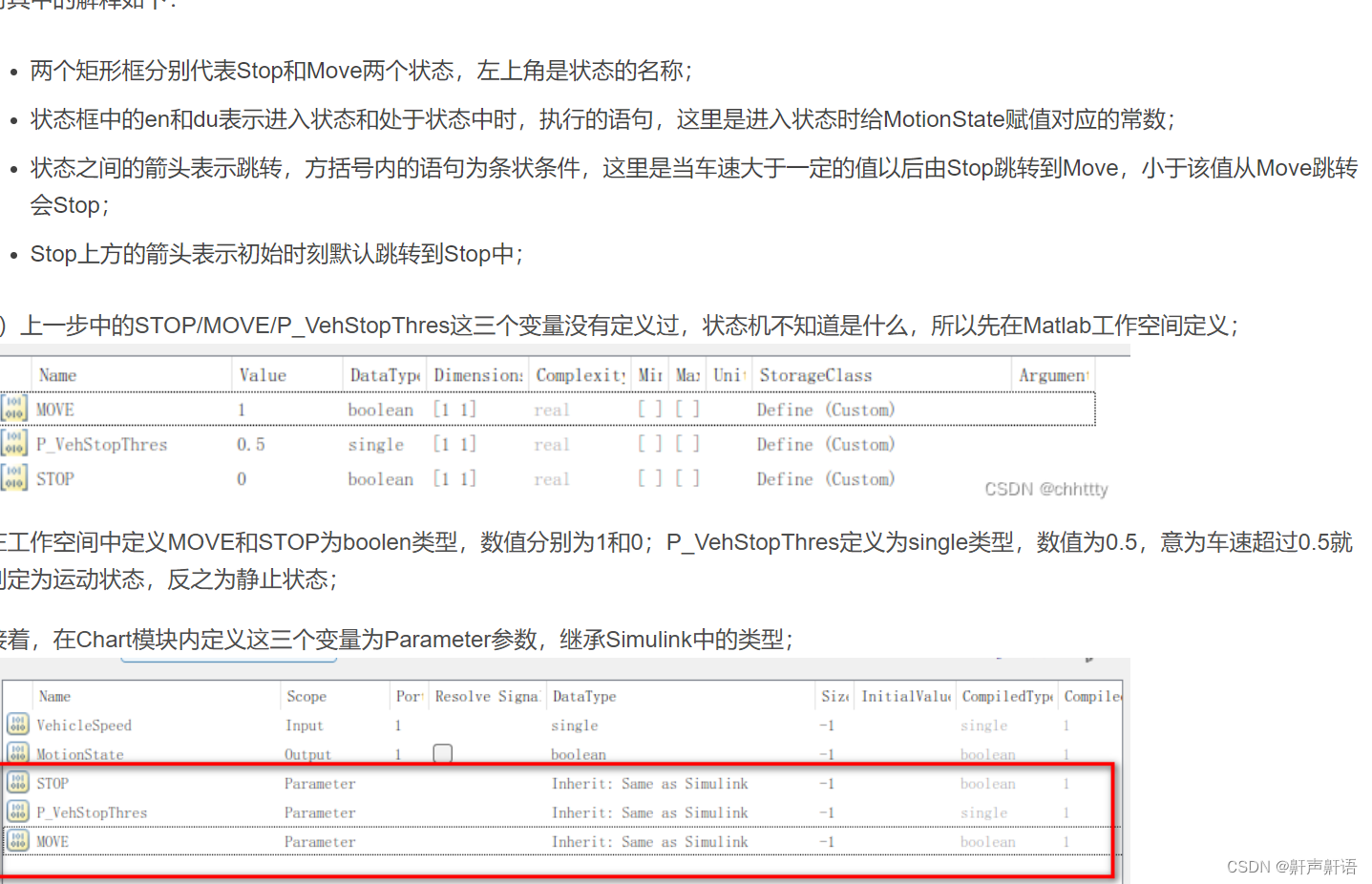The image size is (1372, 884).
Task: Select MOVE name cell in workspace table
Action: pos(54,410)
